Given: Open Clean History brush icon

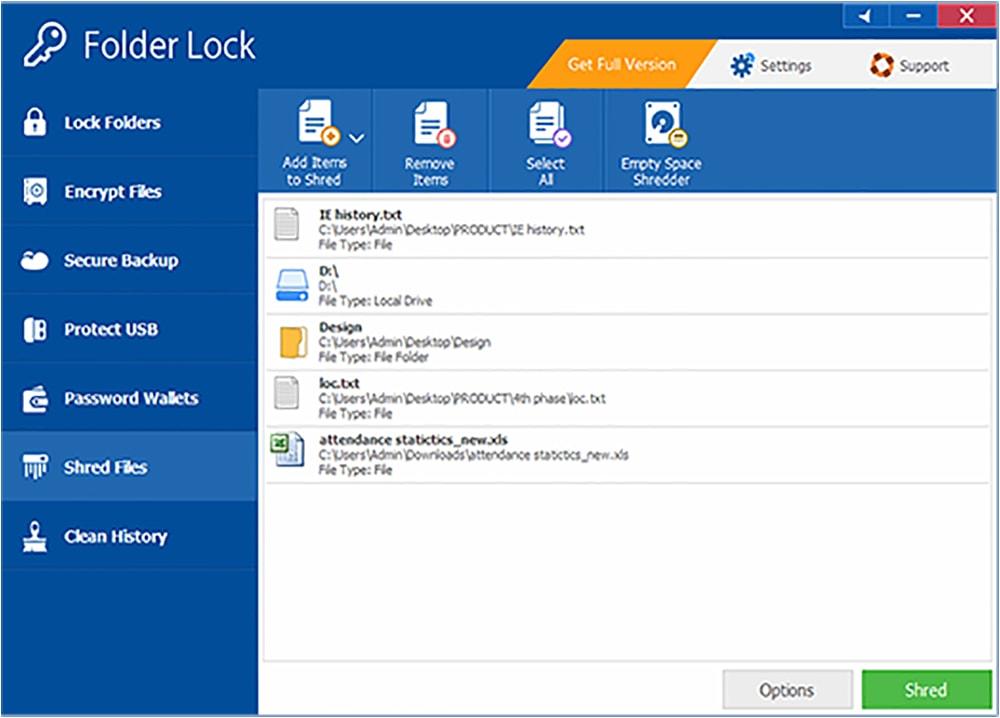Looking at the screenshot, I should [34, 536].
